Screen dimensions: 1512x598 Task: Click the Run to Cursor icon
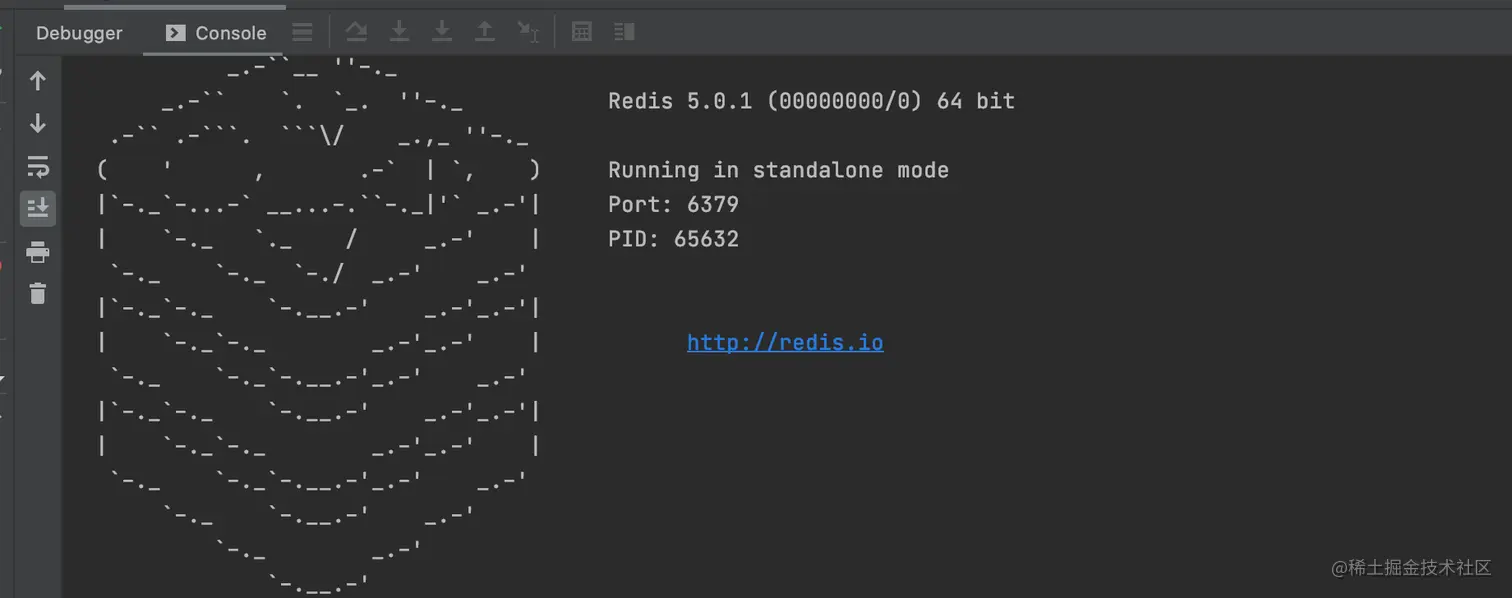coord(528,33)
